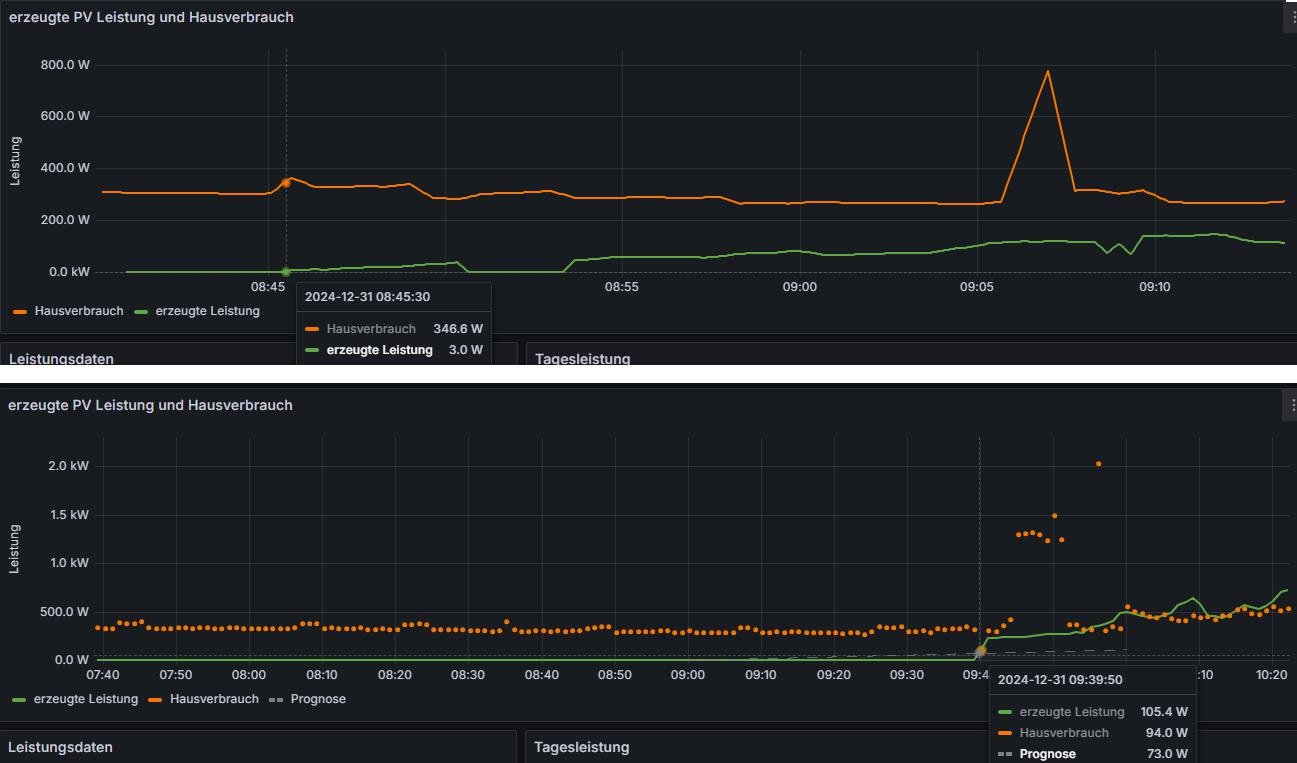Open the Tagesleistung panel header under lower chart
1297x763 pixels.
click(x=582, y=746)
